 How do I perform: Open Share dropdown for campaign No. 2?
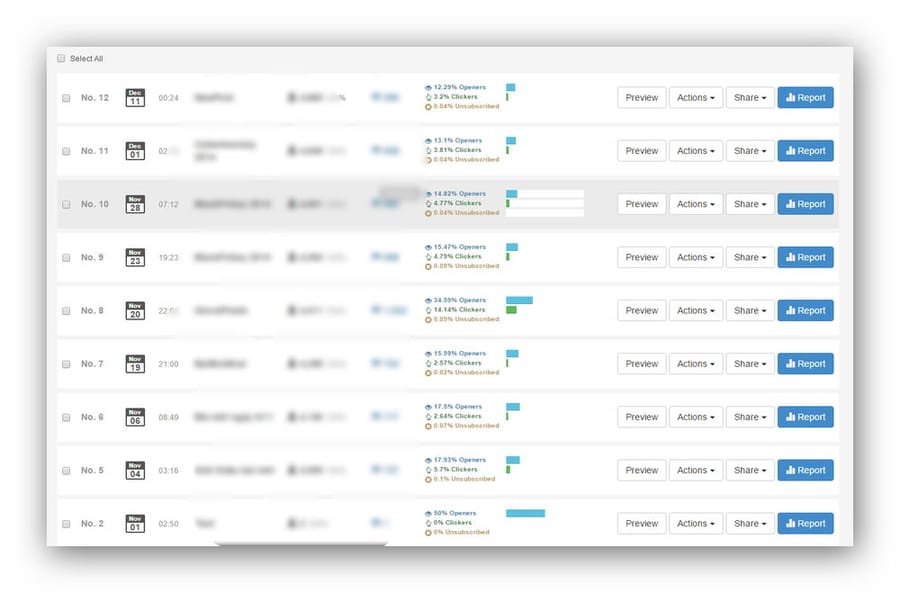750,524
